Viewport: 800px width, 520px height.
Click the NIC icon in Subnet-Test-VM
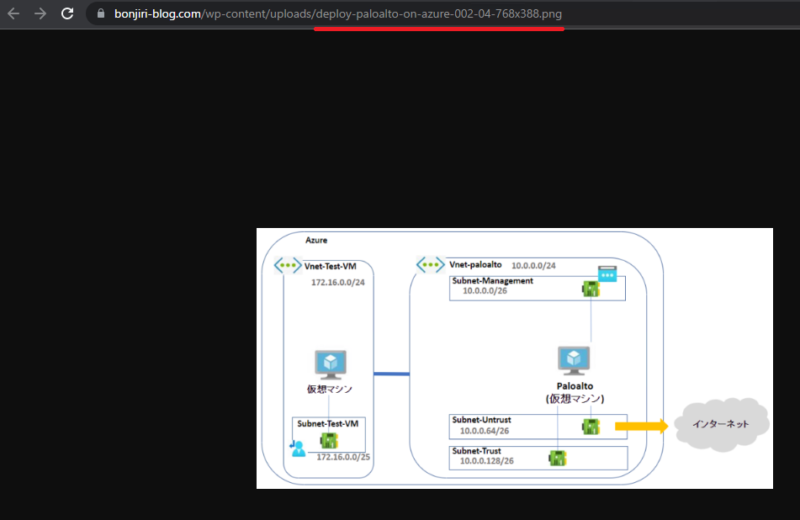329,440
